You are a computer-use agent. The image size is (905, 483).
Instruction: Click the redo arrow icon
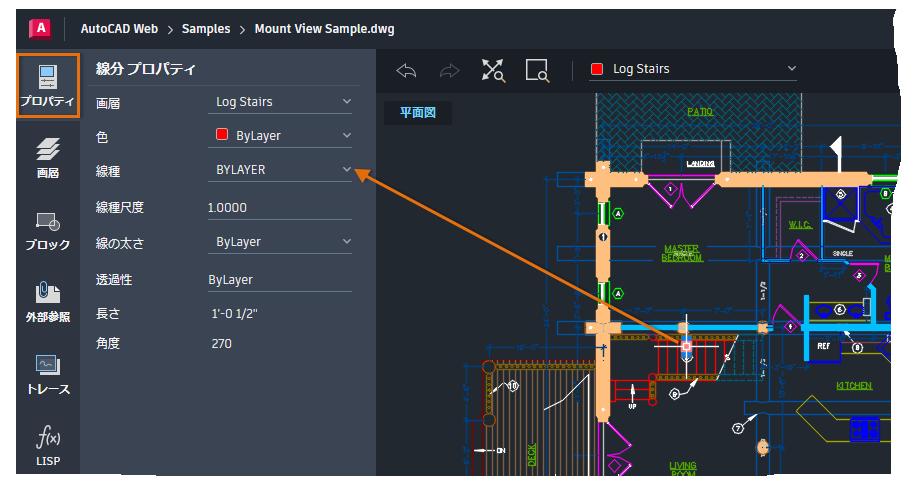(x=450, y=70)
